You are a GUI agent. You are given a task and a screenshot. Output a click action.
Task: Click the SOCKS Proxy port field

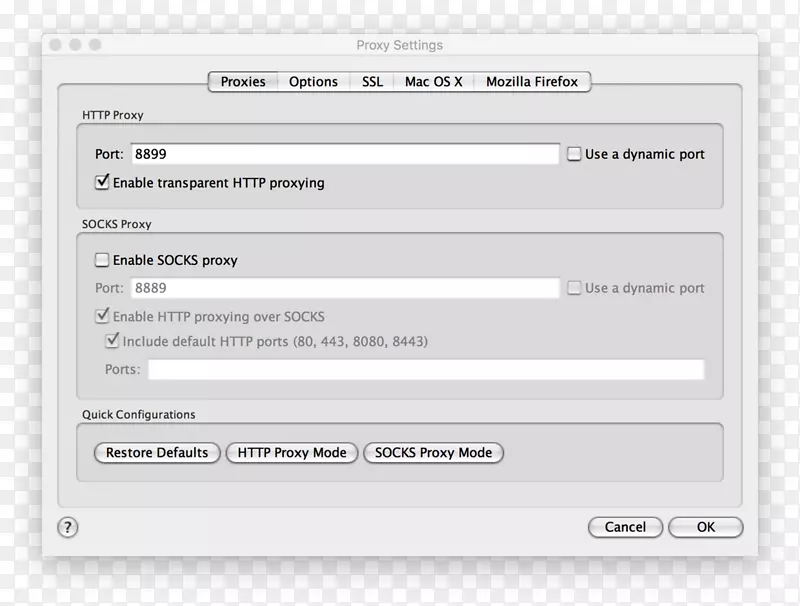point(345,288)
